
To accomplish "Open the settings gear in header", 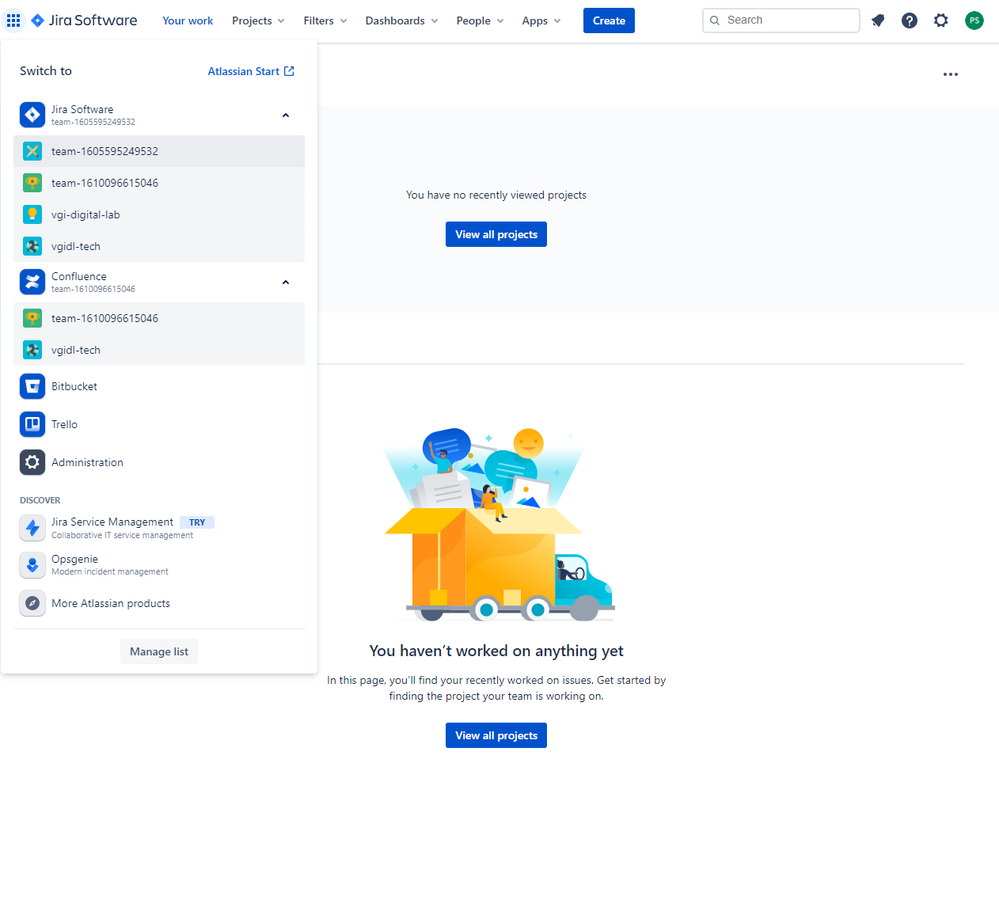I will coord(941,20).
